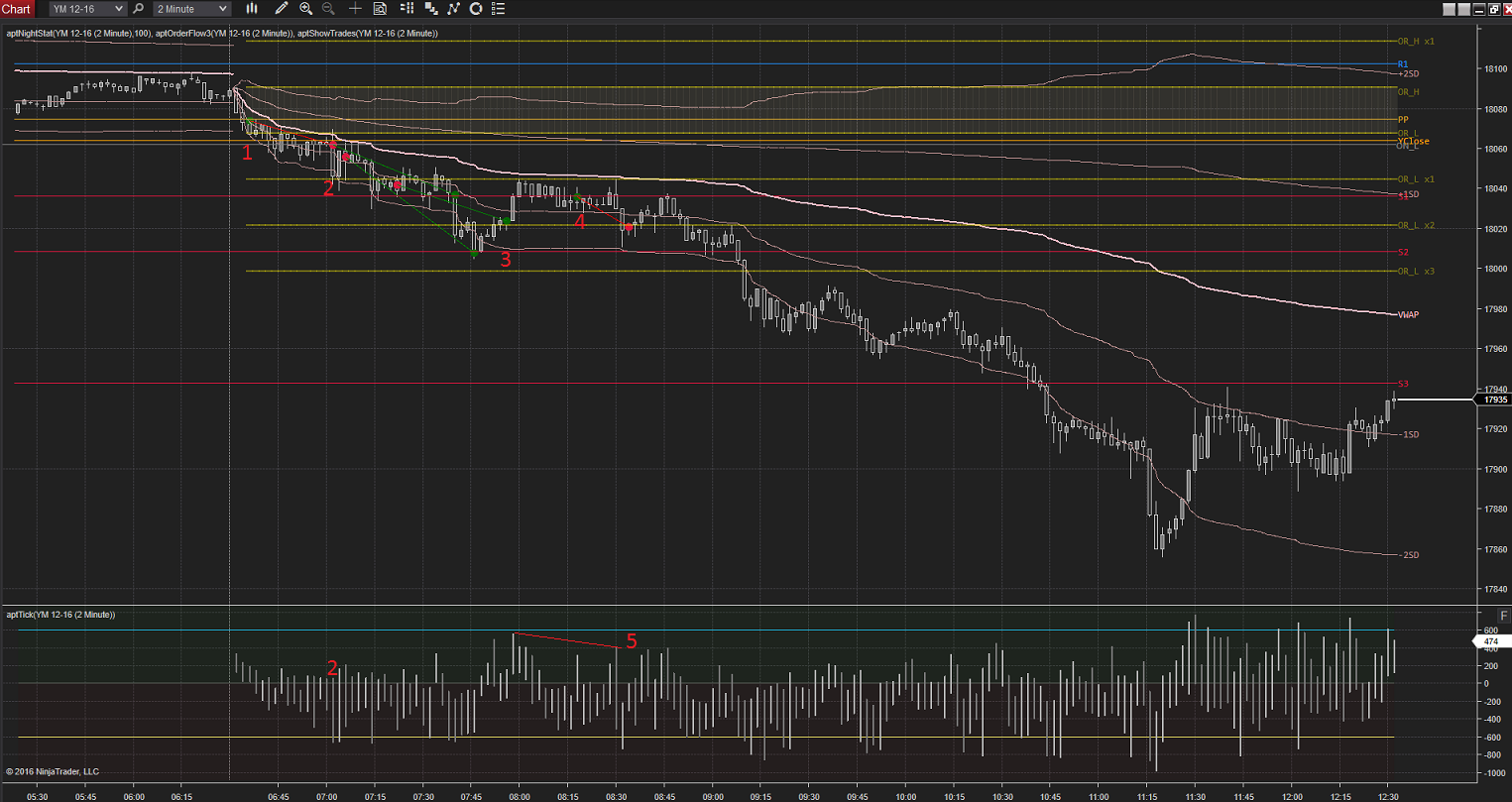This screenshot has height=802, width=1512.
Task: Select the aptTick panel label
Action: point(60,615)
